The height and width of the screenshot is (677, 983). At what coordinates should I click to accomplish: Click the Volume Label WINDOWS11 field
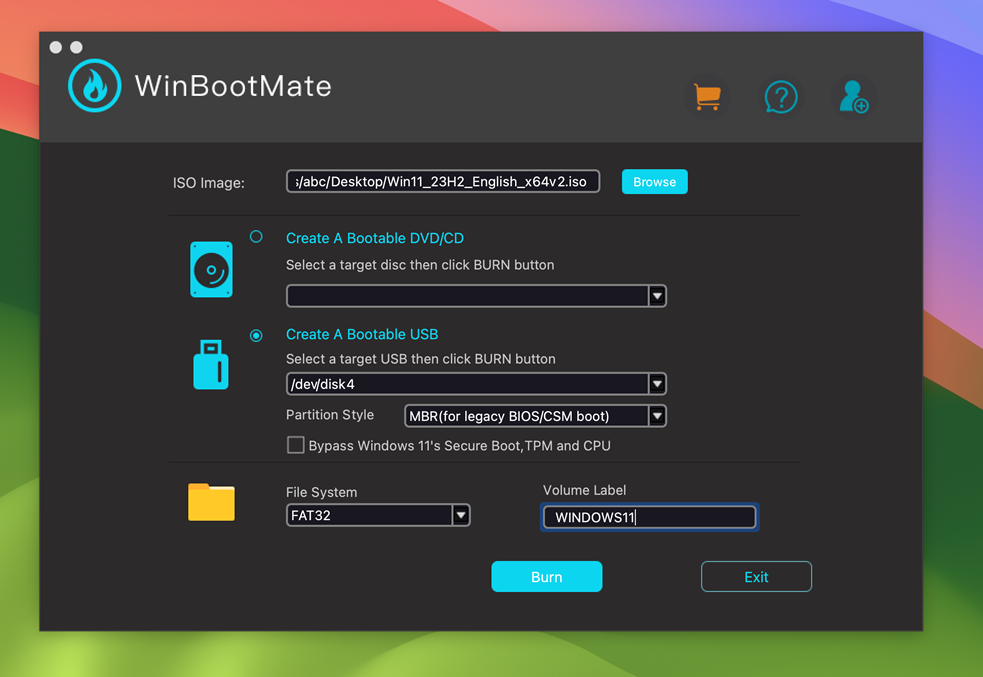coord(648,517)
